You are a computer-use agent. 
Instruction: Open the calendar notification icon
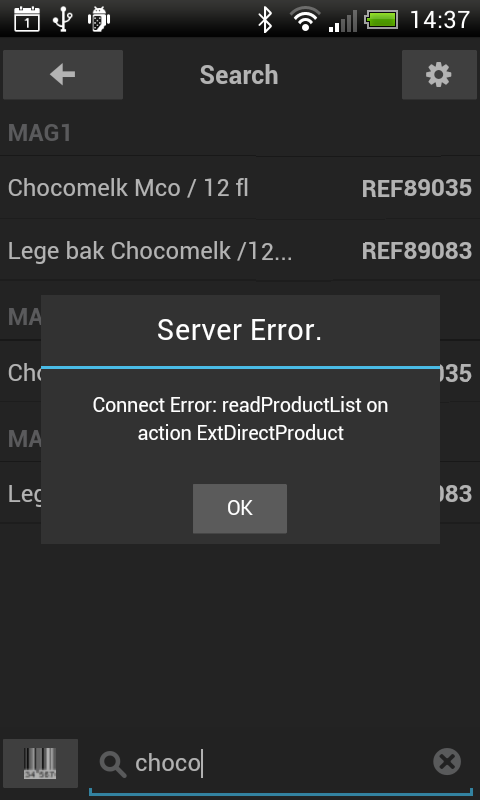pos(27,19)
